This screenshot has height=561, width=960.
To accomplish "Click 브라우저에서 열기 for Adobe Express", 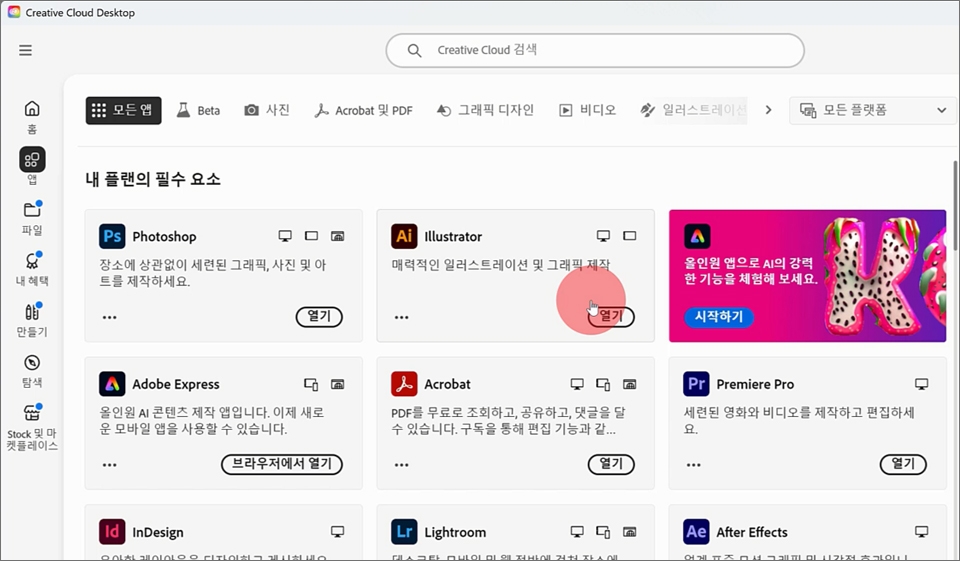I will click(282, 464).
